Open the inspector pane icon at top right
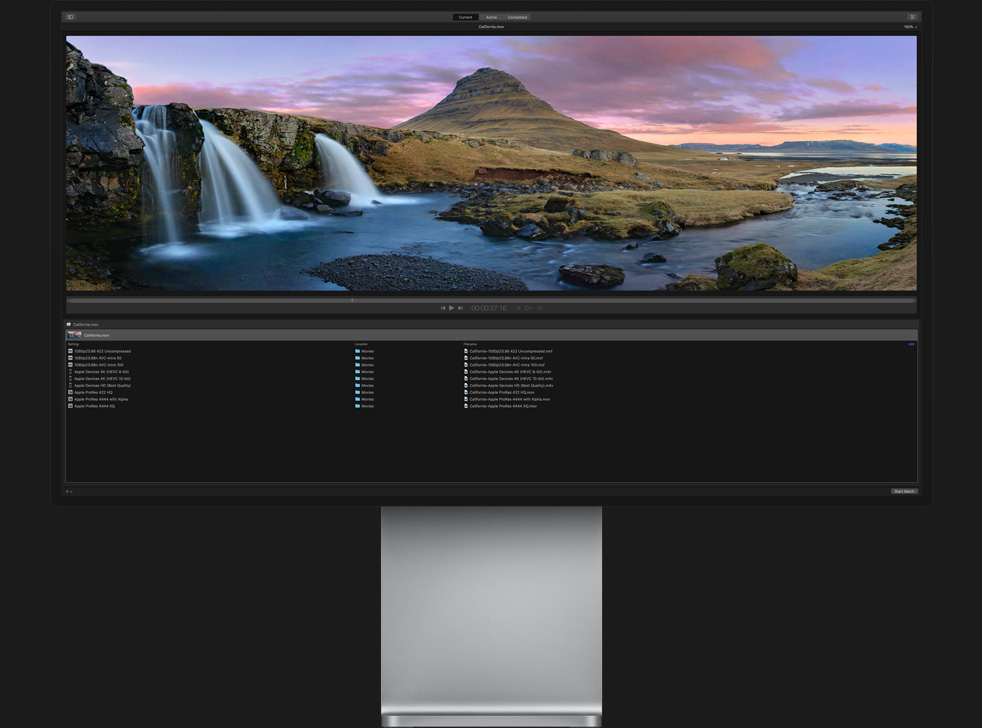Screen dimensions: 982x728 [912, 17]
